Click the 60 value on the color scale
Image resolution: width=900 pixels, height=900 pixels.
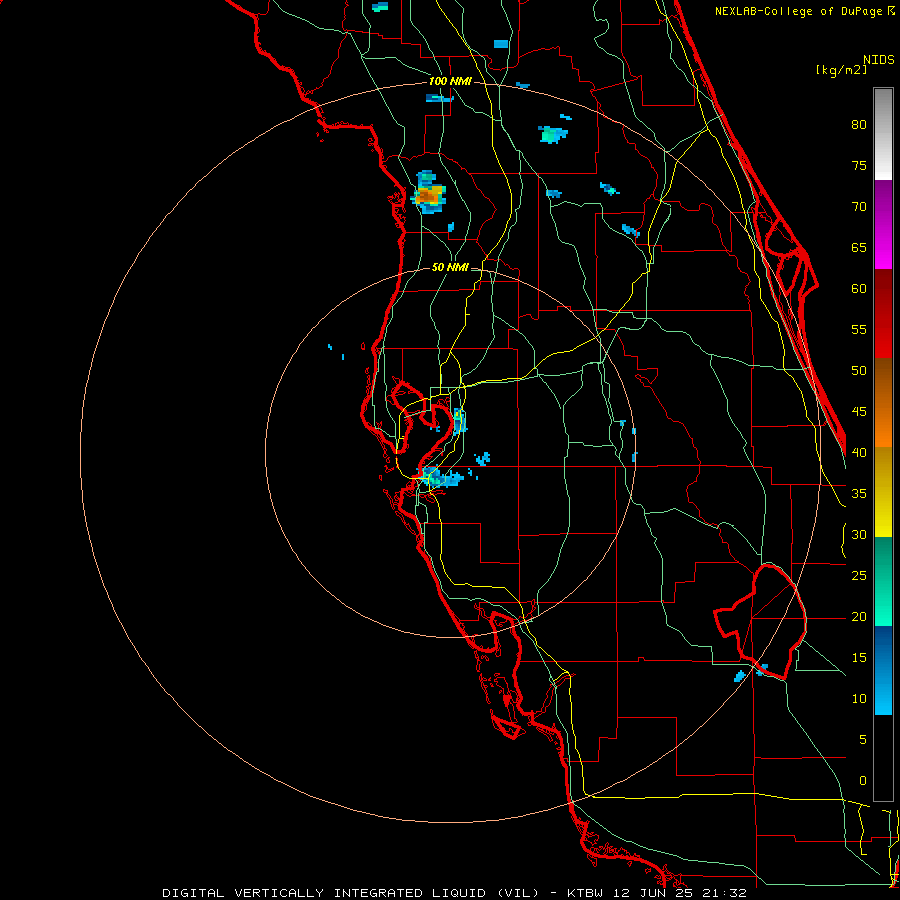pos(859,289)
